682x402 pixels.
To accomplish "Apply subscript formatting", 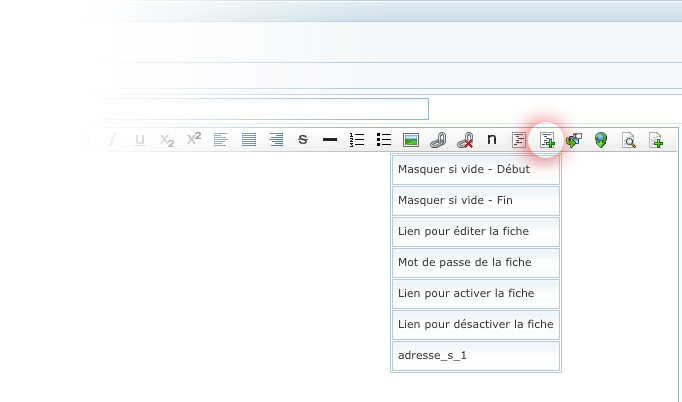I will [x=167, y=140].
